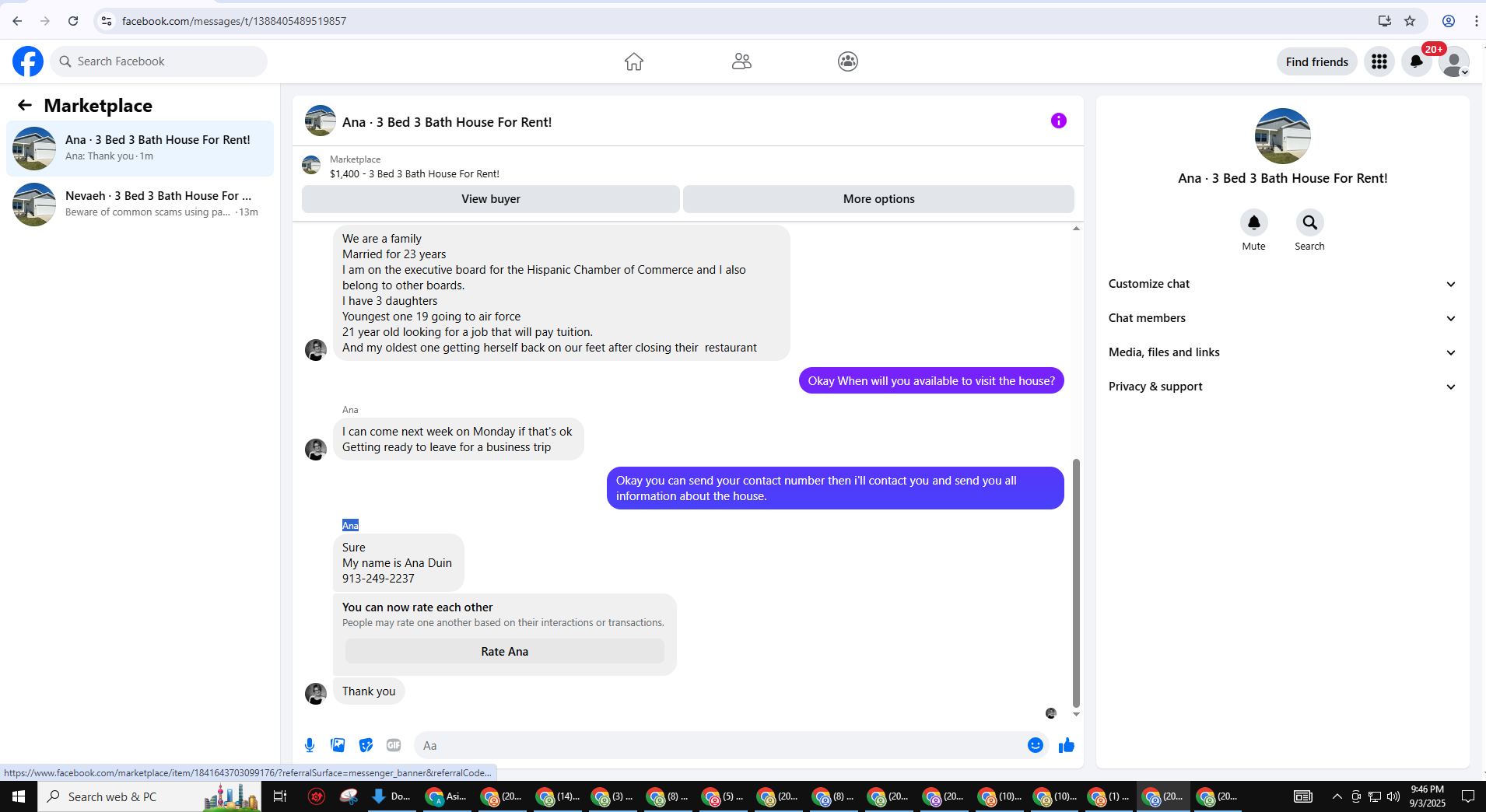Go to the Home feed icon
Image resolution: width=1486 pixels, height=812 pixels.
pyautogui.click(x=634, y=61)
